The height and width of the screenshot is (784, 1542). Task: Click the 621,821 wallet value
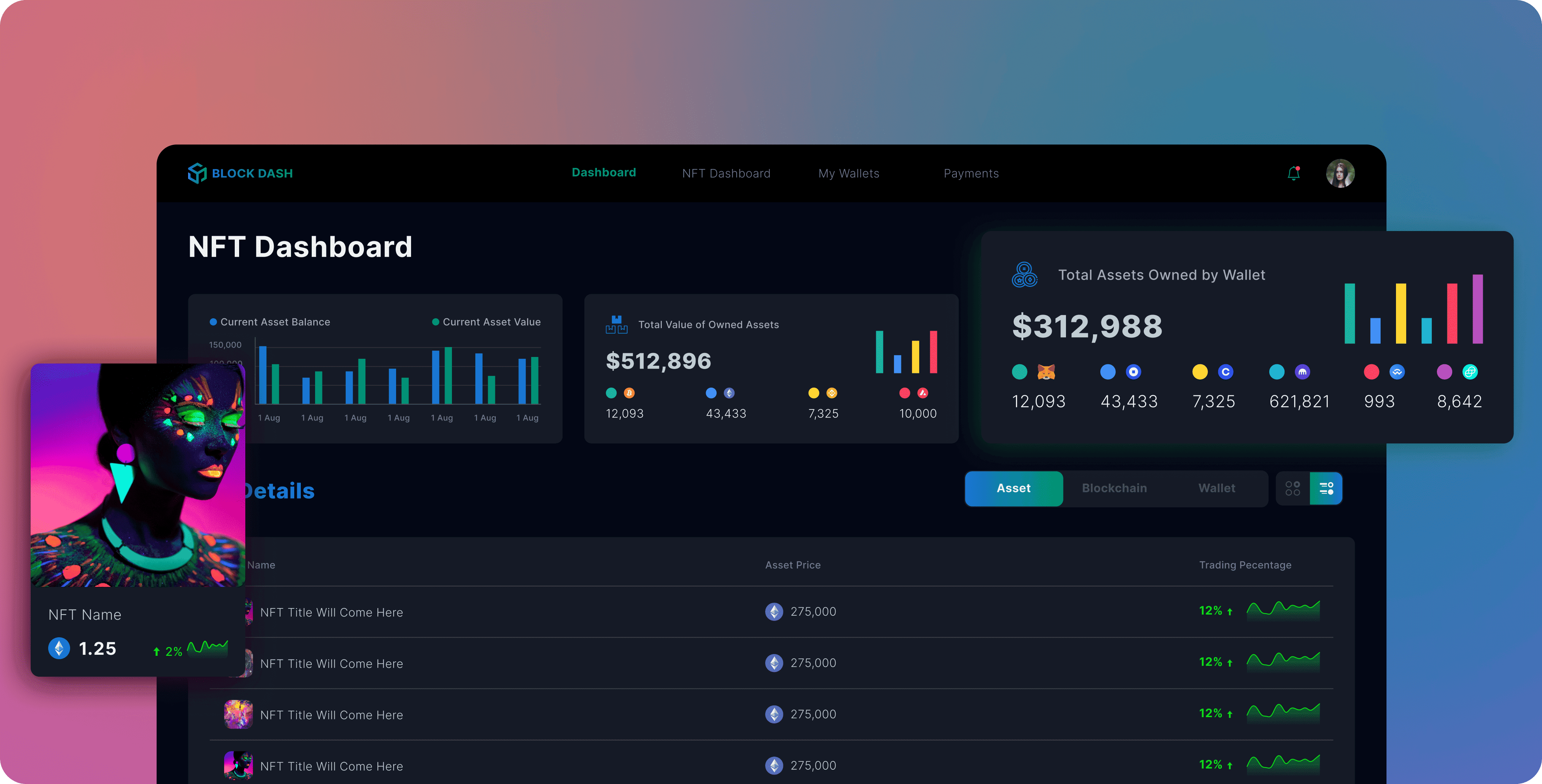1299,401
